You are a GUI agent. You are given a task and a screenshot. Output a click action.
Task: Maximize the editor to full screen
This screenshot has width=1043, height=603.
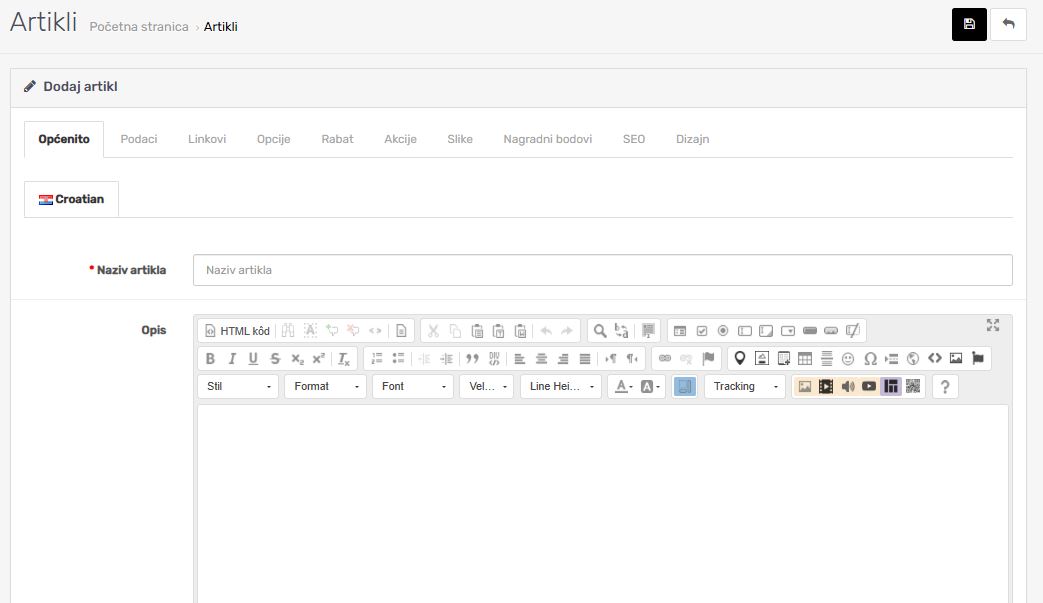click(993, 325)
